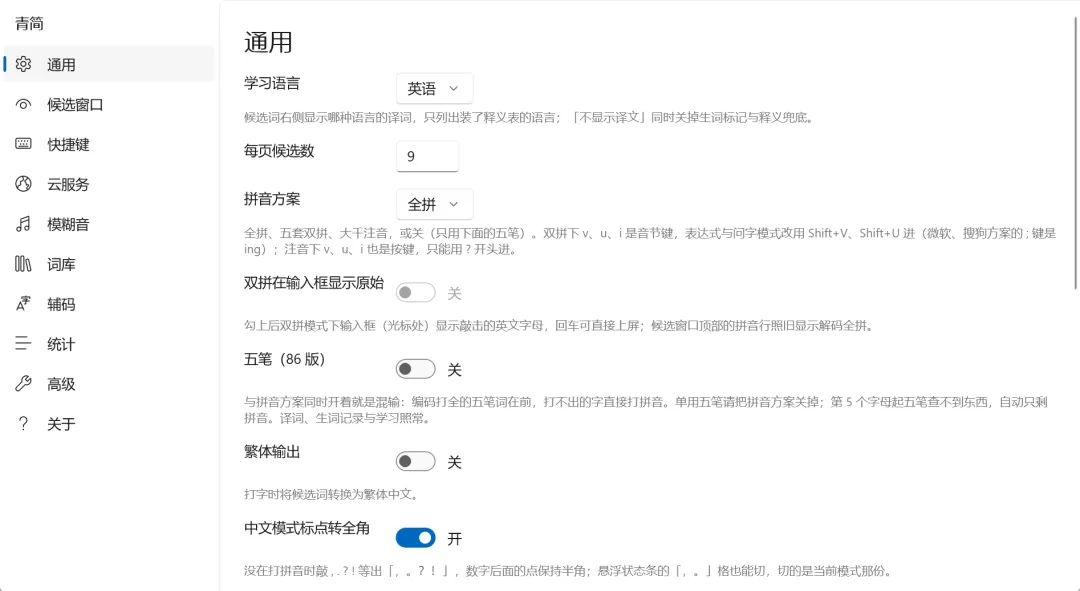Open 高级 settings
Screen dimensions: 1080x591
click(x=109, y=384)
